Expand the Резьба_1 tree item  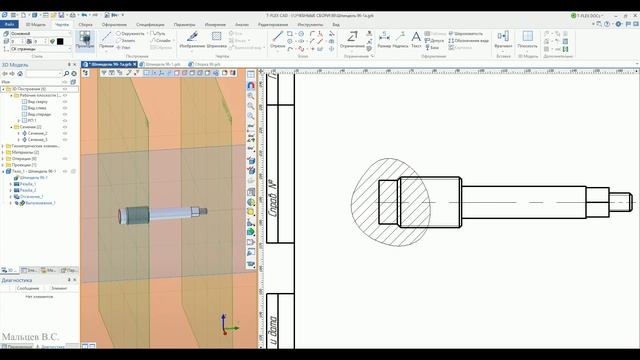click(11, 184)
